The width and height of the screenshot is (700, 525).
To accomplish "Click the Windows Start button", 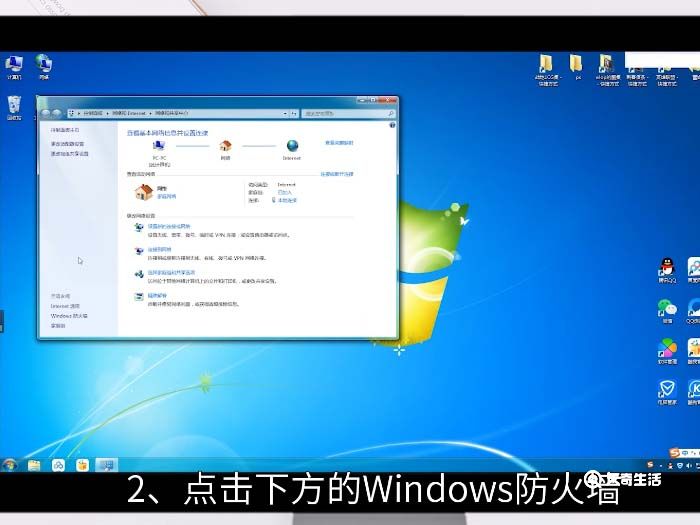I will tap(9, 465).
